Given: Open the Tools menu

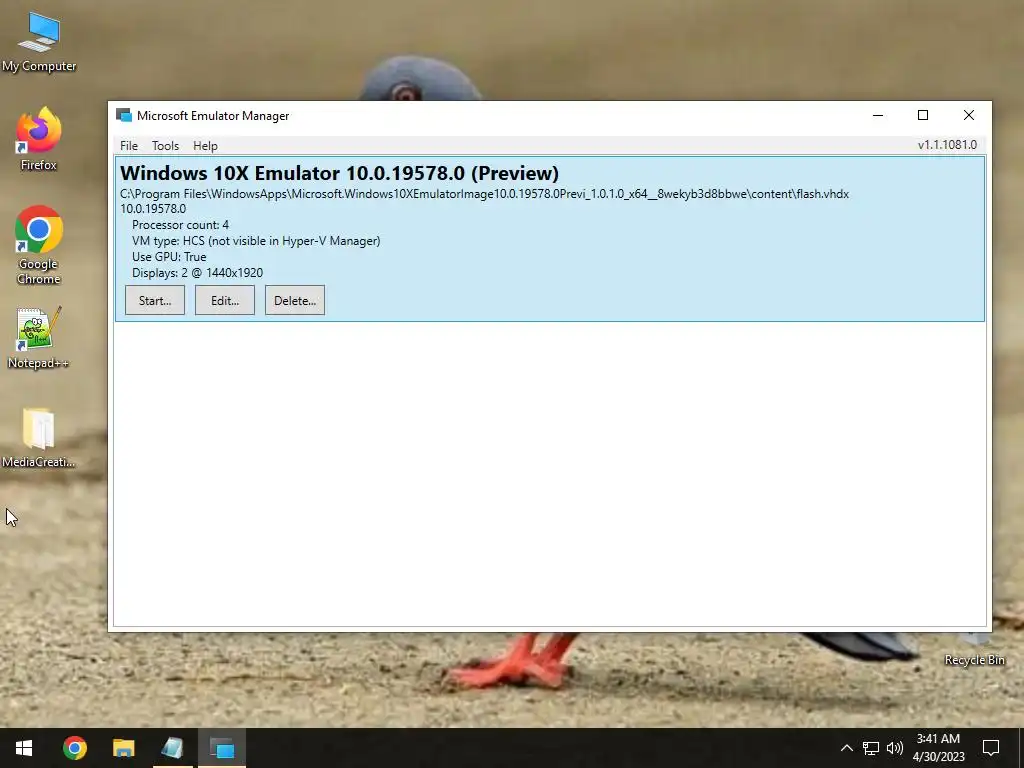Looking at the screenshot, I should (165, 146).
